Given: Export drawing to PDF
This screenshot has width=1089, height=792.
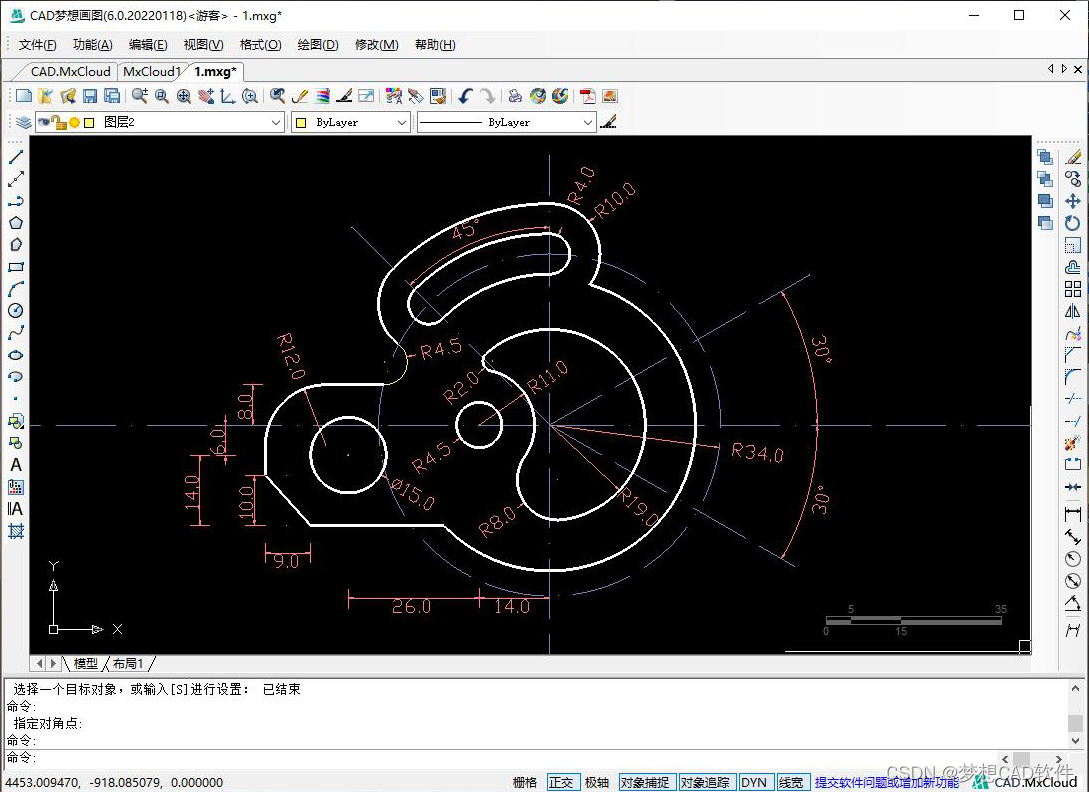Looking at the screenshot, I should pyautogui.click(x=588, y=96).
